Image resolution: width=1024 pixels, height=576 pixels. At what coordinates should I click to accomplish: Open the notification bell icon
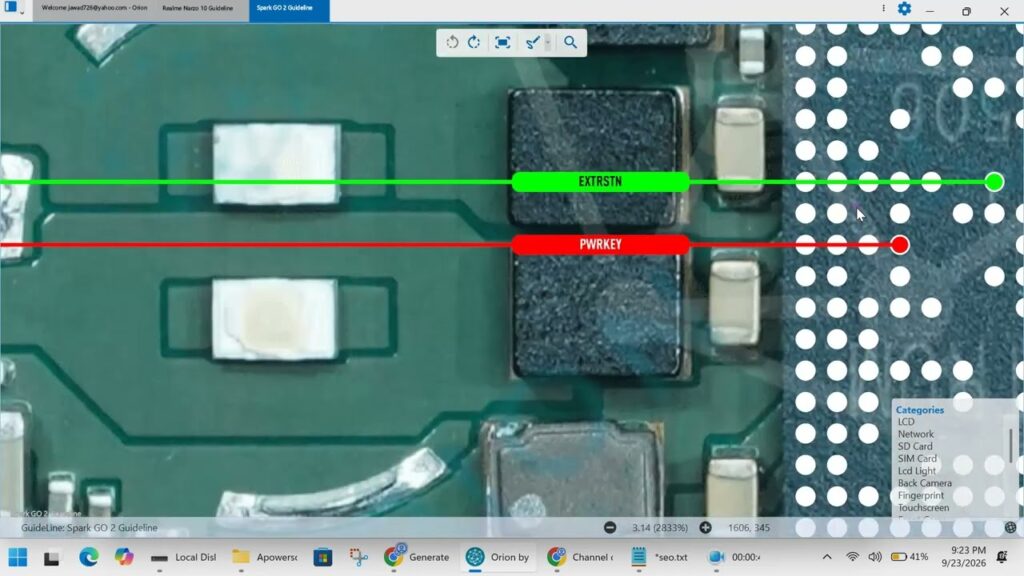[1002, 557]
